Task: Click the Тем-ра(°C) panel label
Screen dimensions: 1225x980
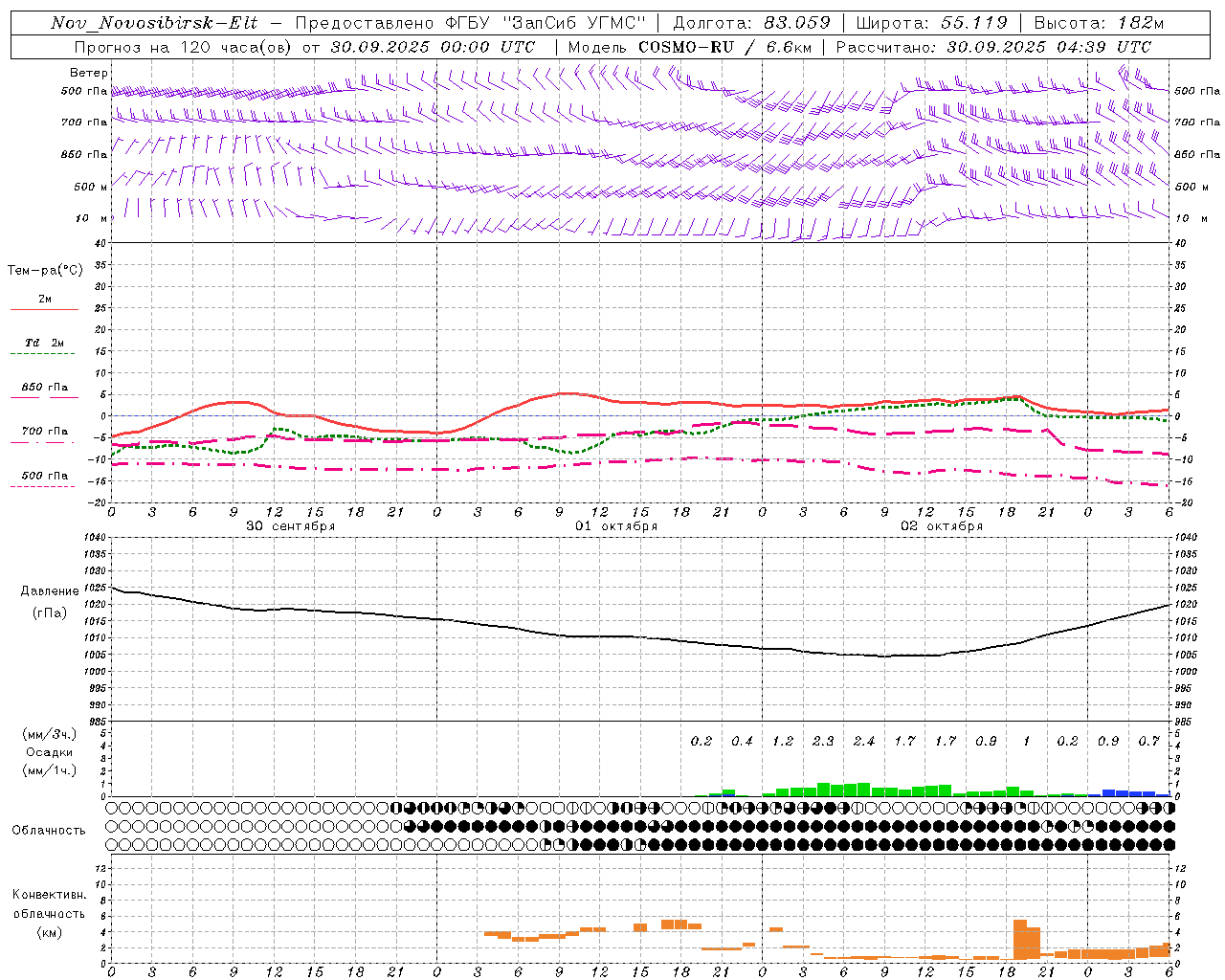Action: [x=45, y=271]
